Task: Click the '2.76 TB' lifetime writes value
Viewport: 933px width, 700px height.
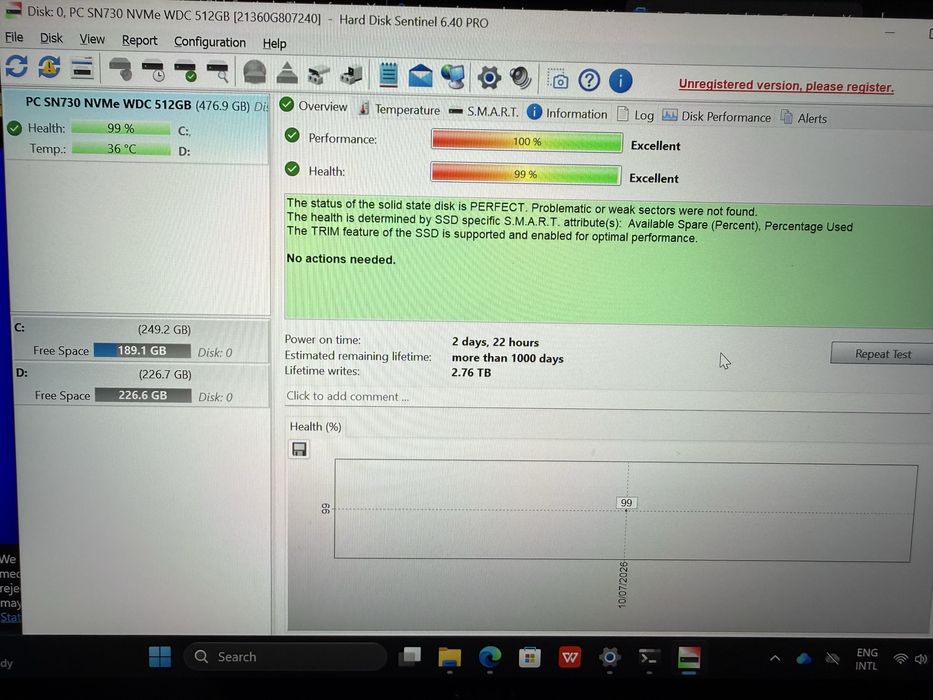Action: (471, 373)
